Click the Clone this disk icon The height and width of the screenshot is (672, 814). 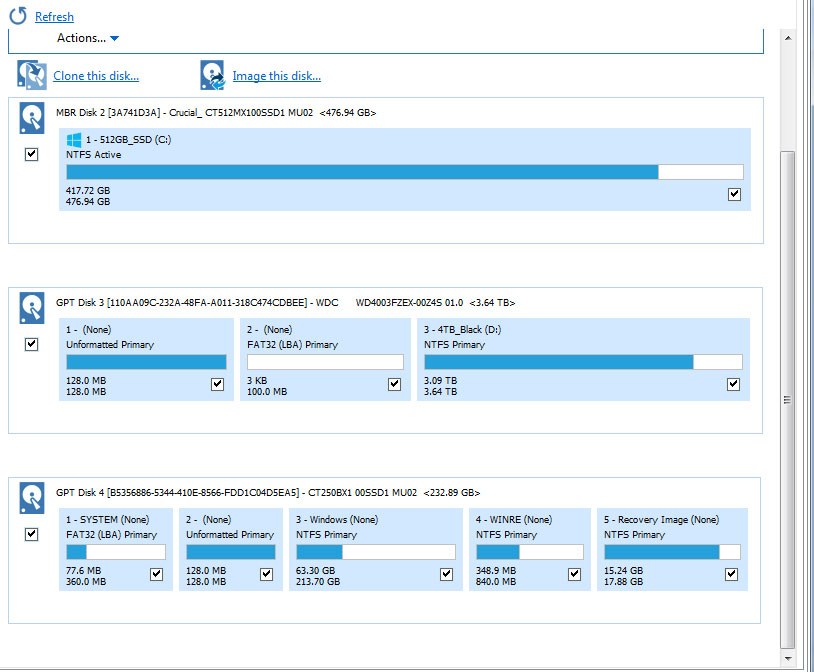(32, 76)
